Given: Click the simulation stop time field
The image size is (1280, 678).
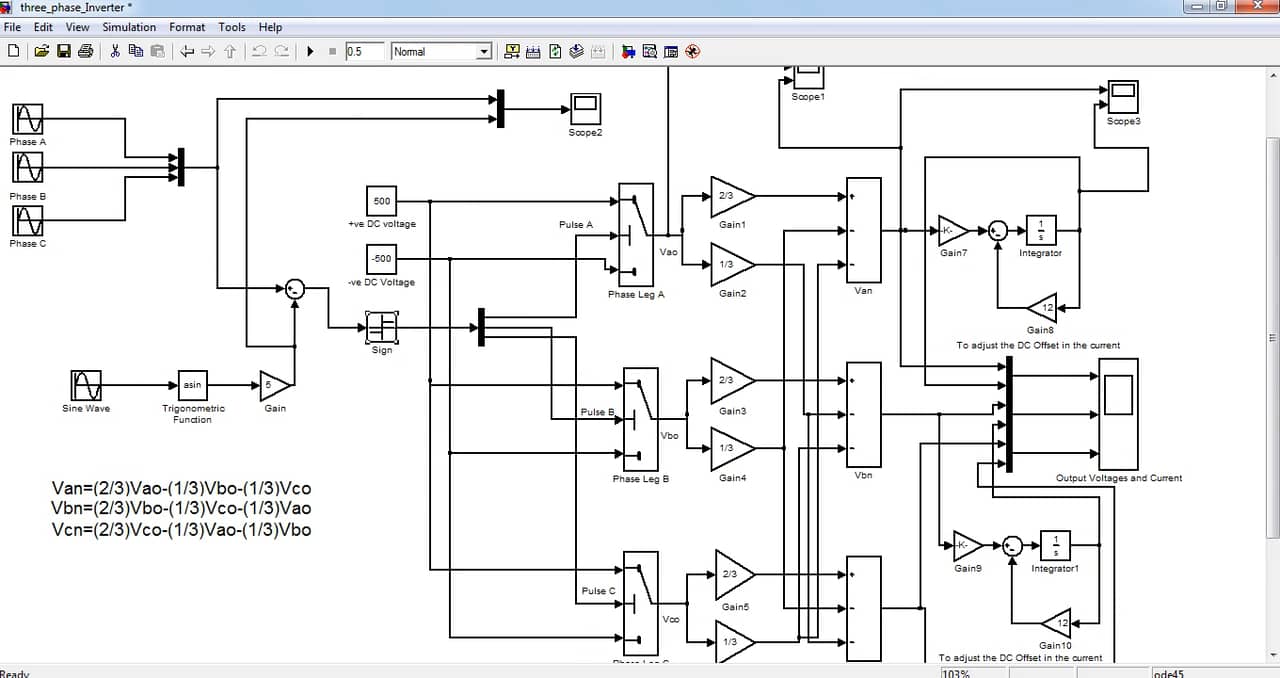Looking at the screenshot, I should pos(365,51).
